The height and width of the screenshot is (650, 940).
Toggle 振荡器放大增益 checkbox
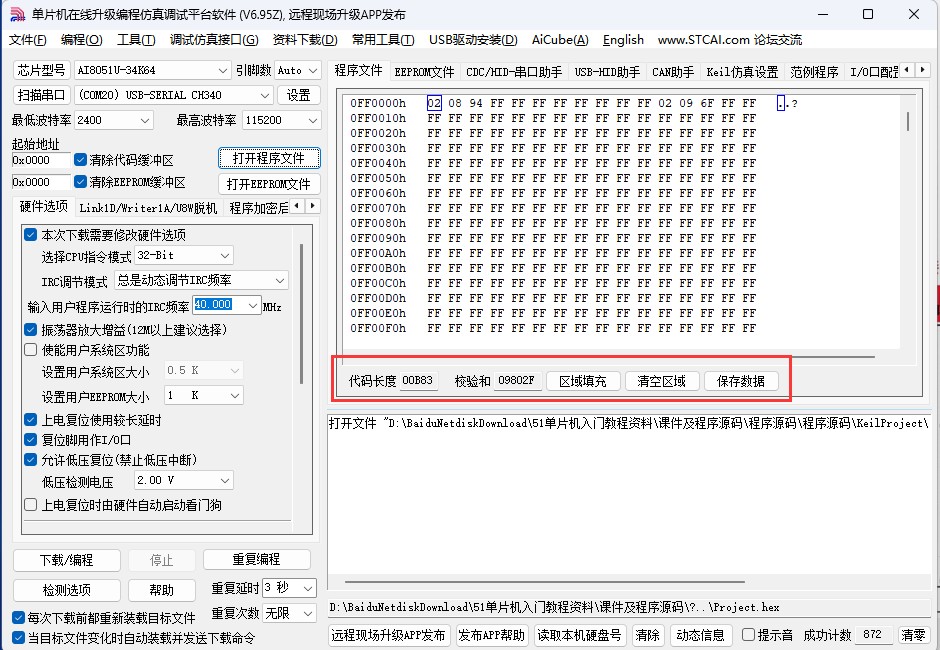pos(31,330)
